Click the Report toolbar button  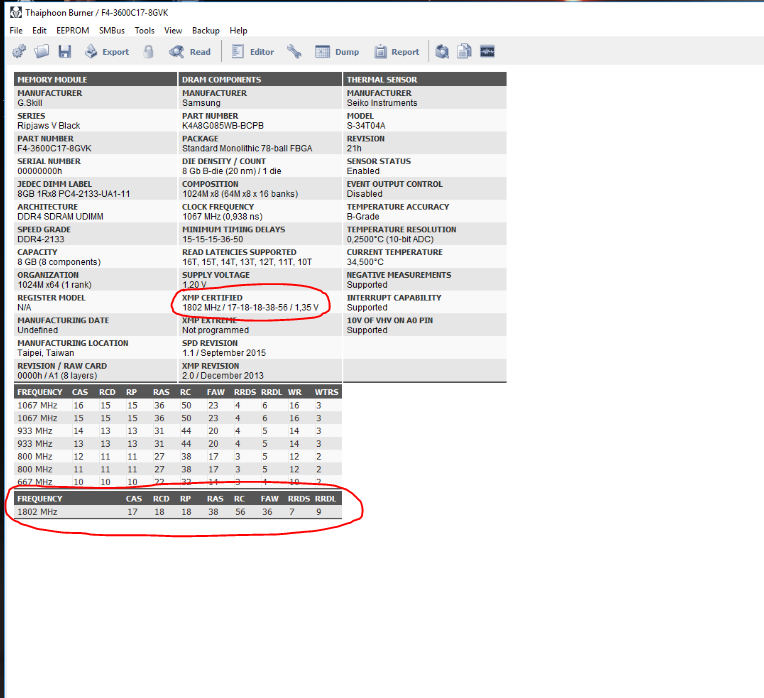click(397, 52)
